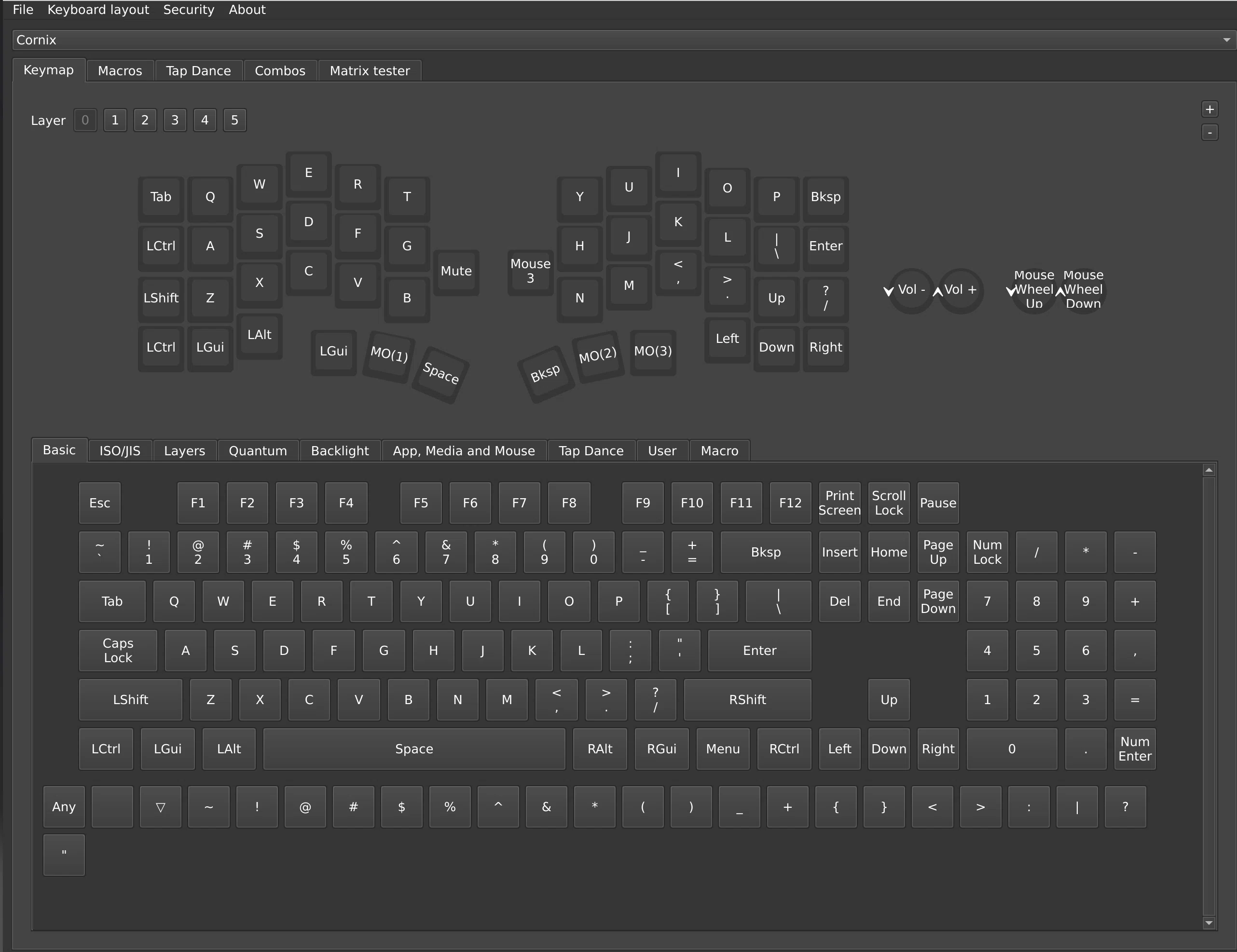Click the F1 keycode
The height and width of the screenshot is (952, 1237).
[198, 503]
